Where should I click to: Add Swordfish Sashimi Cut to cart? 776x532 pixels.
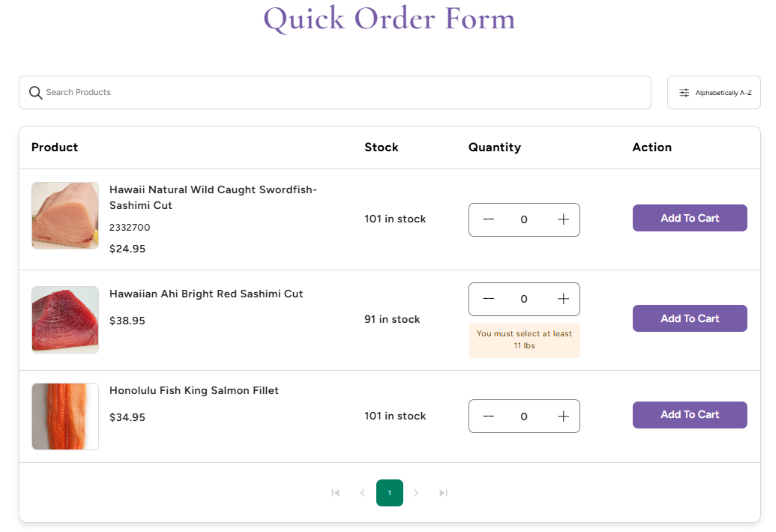pos(689,218)
